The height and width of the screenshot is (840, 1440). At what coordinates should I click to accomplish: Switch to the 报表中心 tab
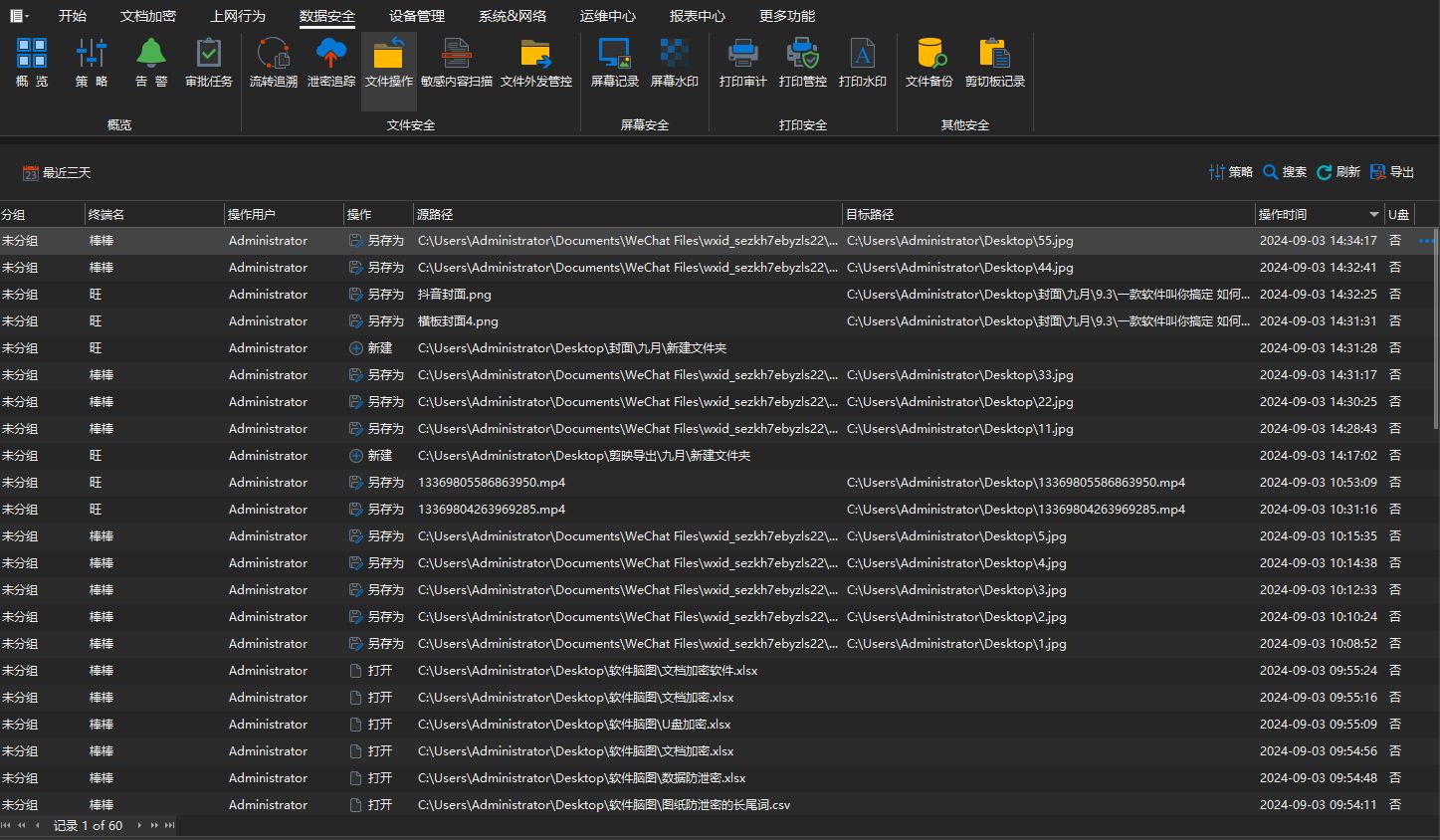pos(698,16)
